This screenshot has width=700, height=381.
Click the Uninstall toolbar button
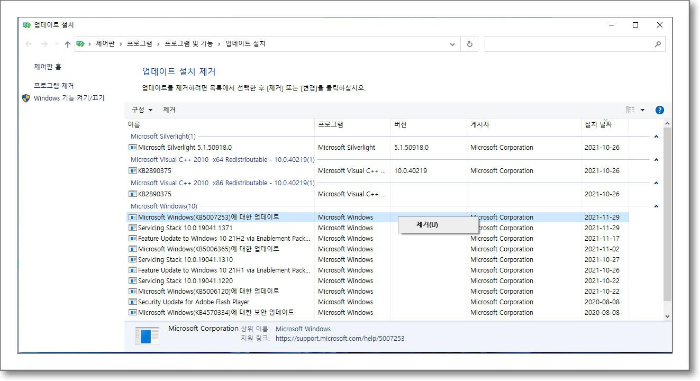(169, 110)
